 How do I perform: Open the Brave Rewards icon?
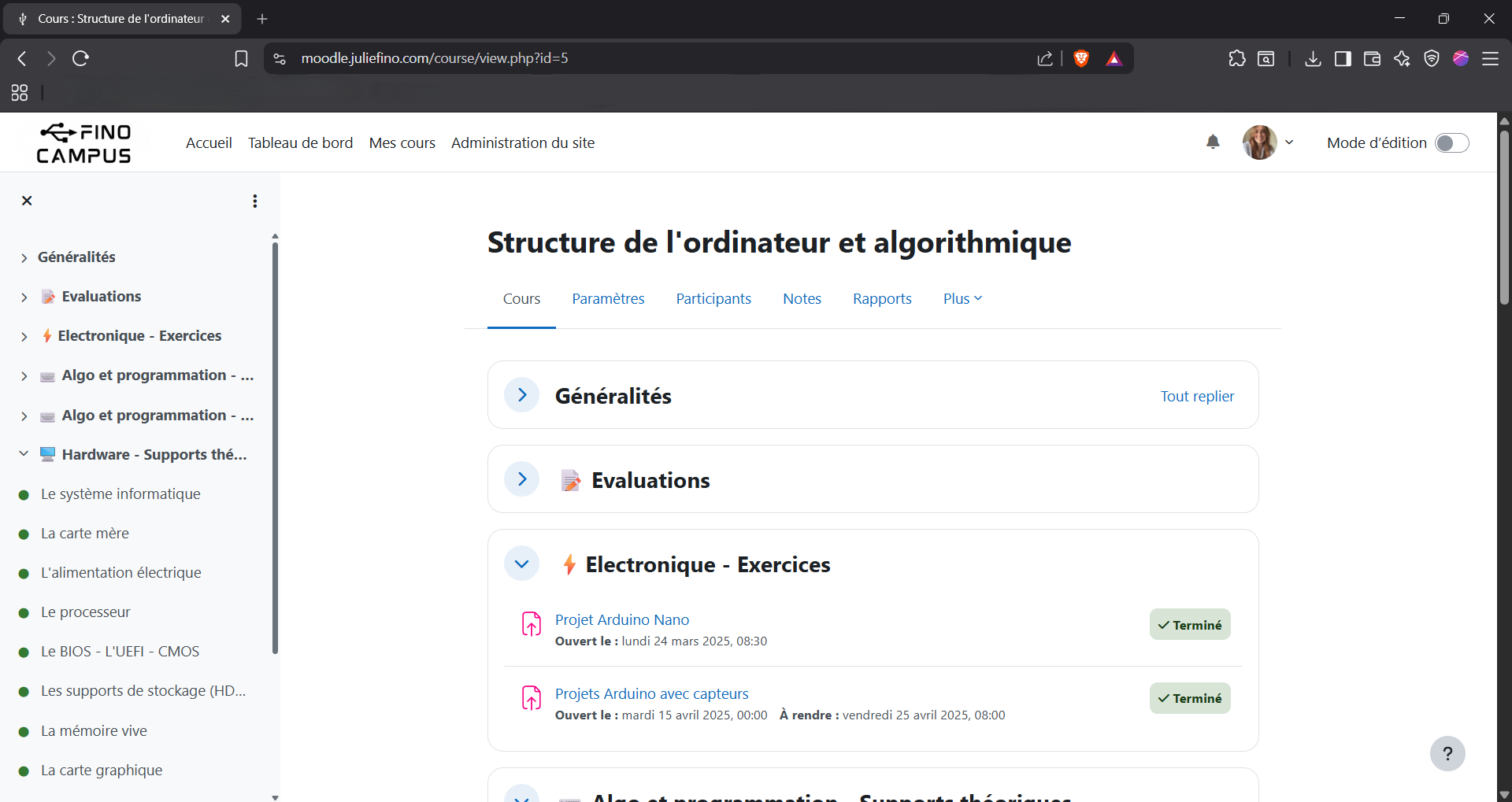click(1115, 58)
